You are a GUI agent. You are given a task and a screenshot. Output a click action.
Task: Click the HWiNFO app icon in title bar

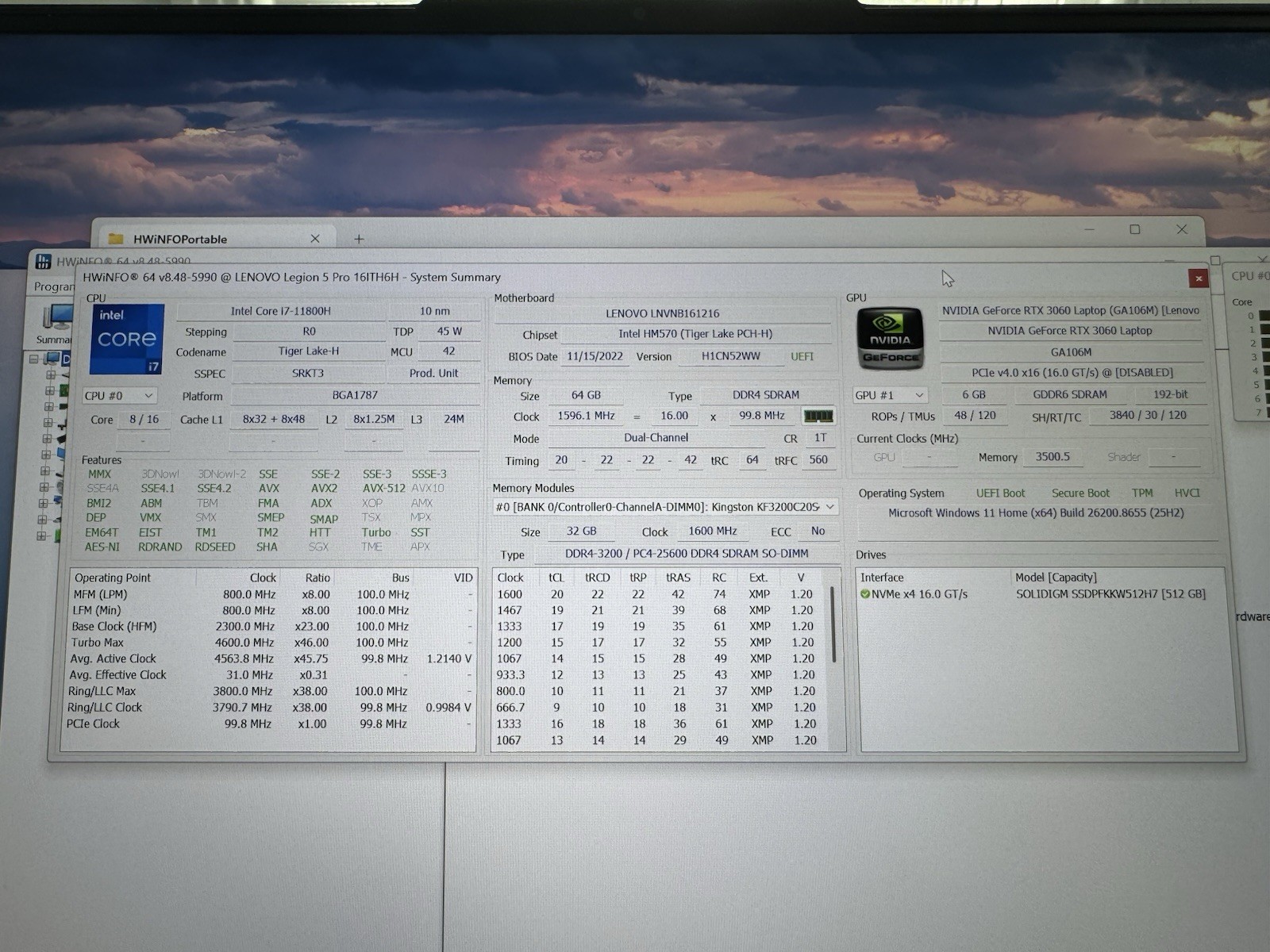point(44,260)
